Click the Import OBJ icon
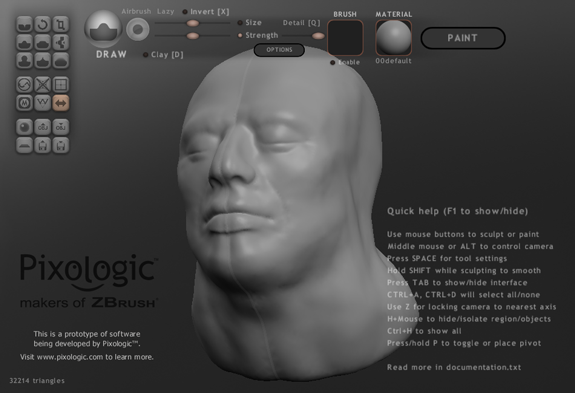The width and height of the screenshot is (575, 393). tap(43, 127)
